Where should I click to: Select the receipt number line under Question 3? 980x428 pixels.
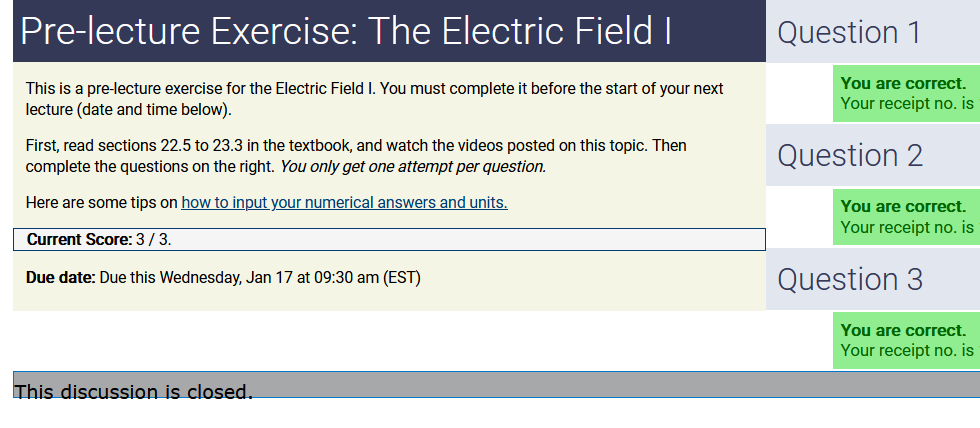point(906,350)
